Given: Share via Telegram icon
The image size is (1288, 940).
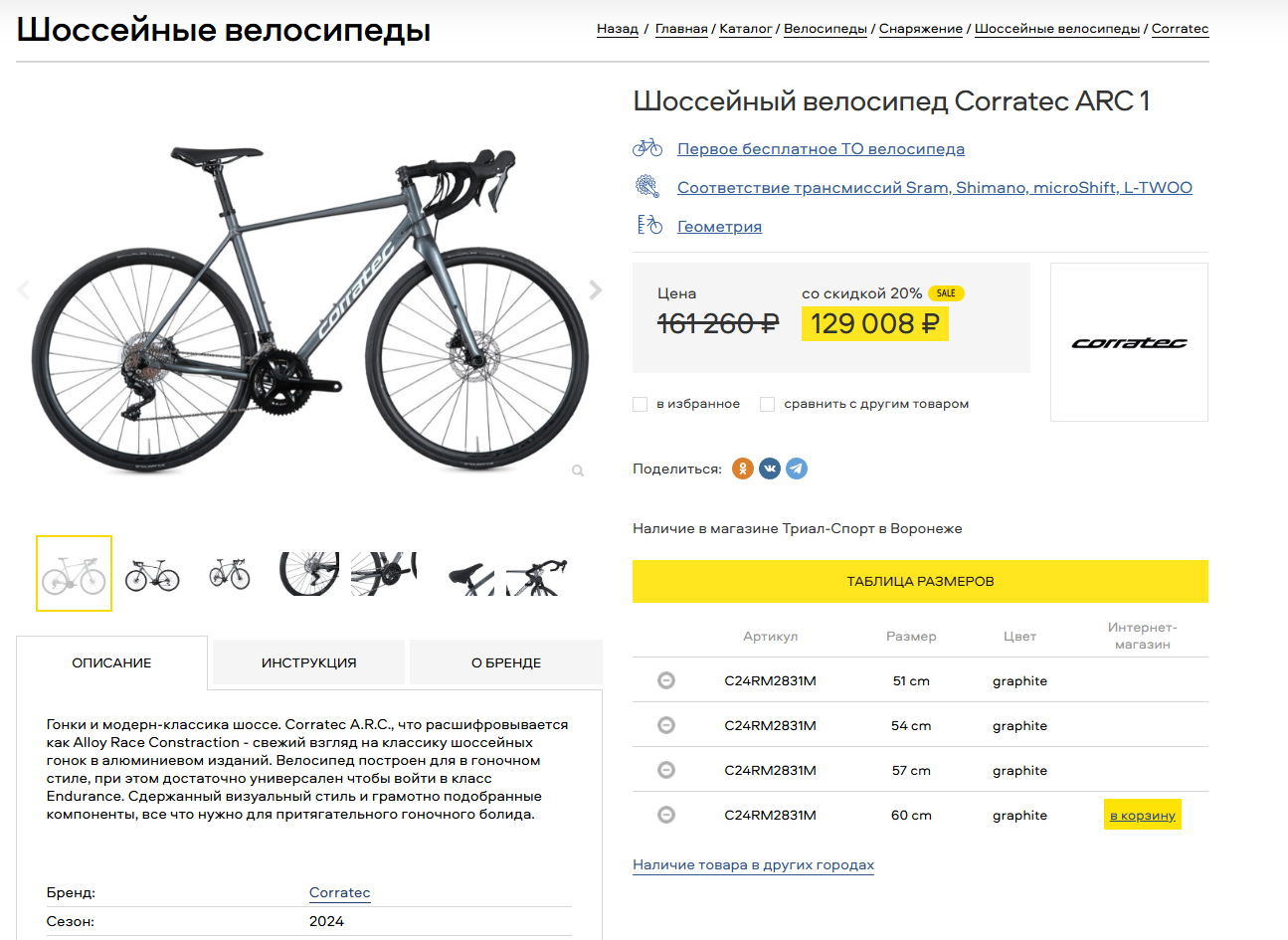Looking at the screenshot, I should pos(797,469).
